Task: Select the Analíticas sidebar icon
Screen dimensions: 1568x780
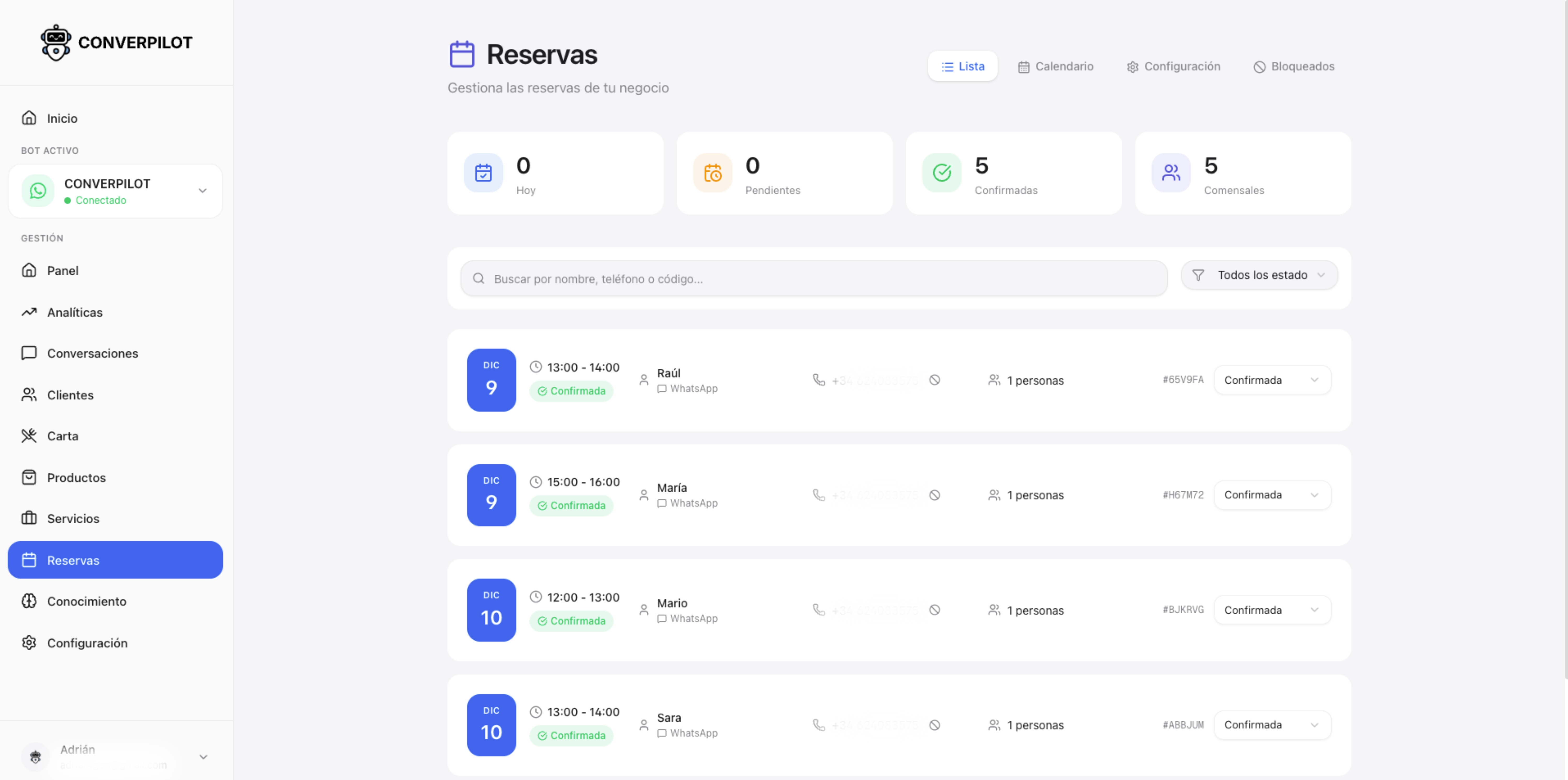Action: coord(29,312)
